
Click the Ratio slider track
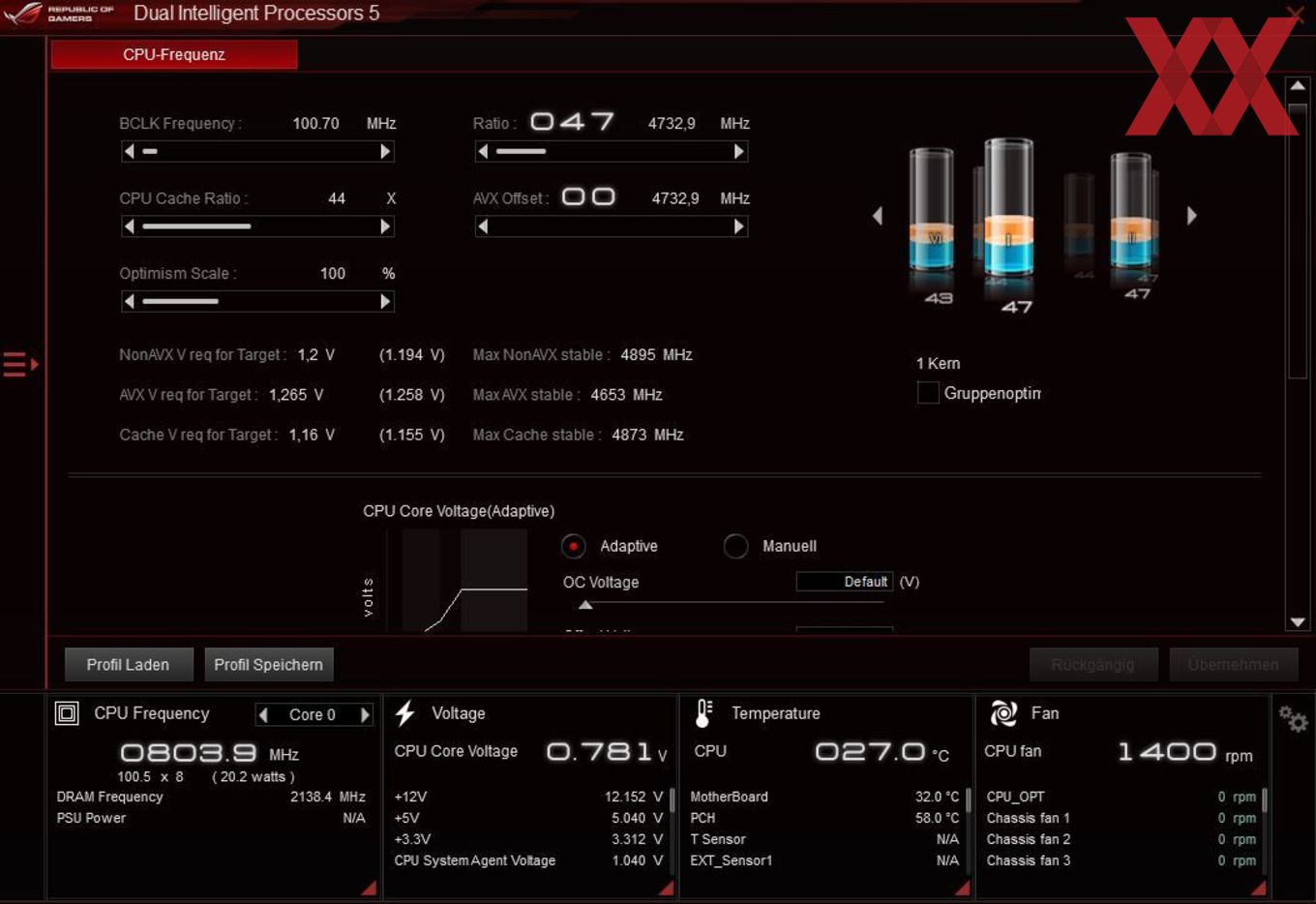pos(611,151)
